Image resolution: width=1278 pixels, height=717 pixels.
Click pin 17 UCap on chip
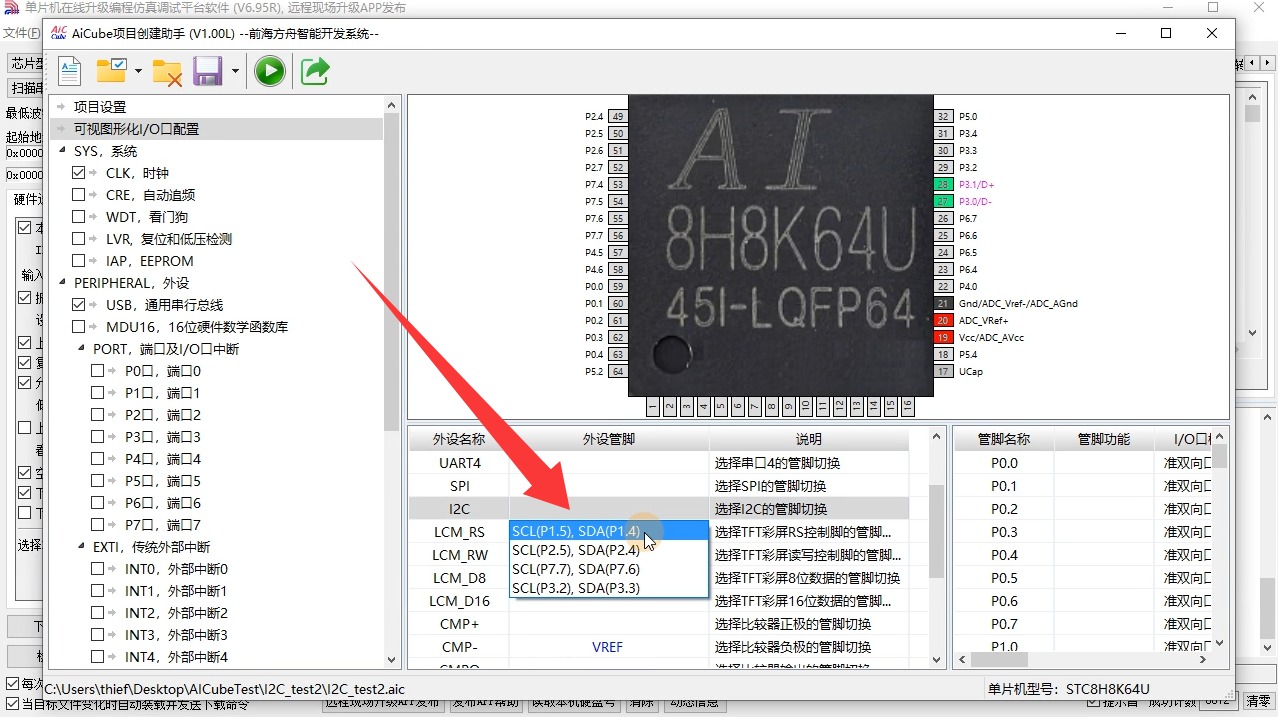942,371
